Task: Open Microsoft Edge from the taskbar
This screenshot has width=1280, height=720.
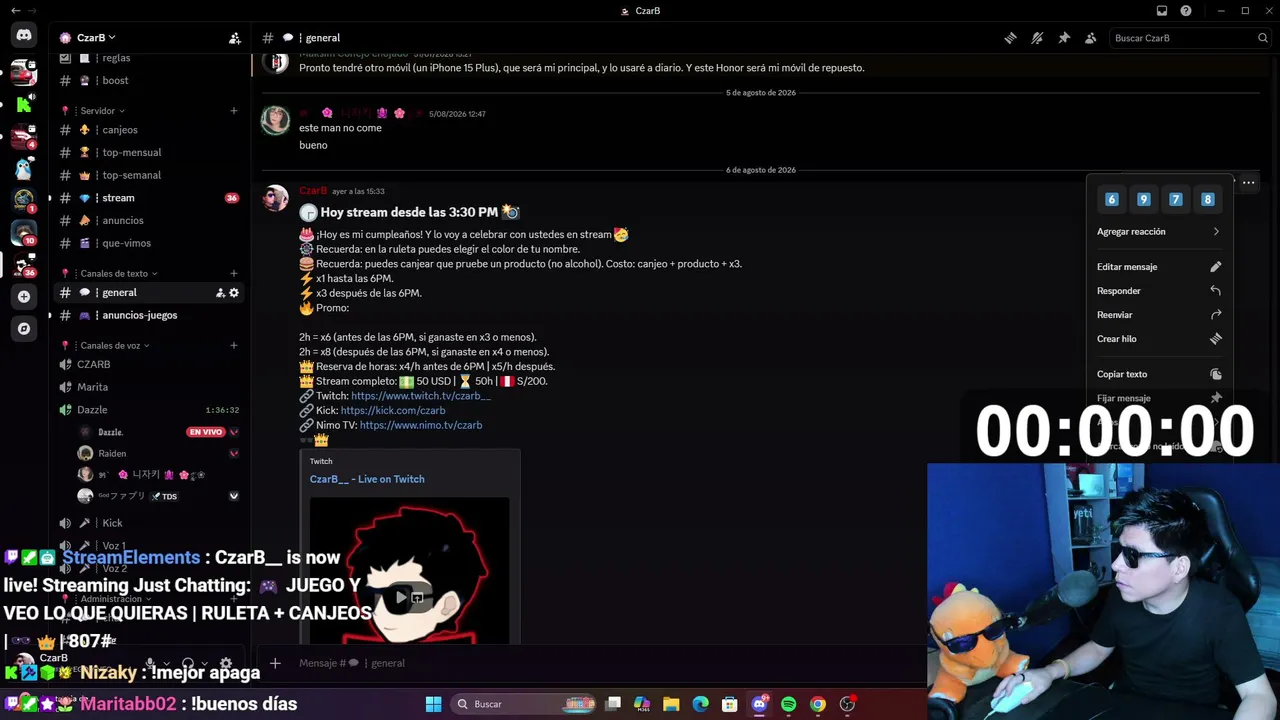Action: 700,704
